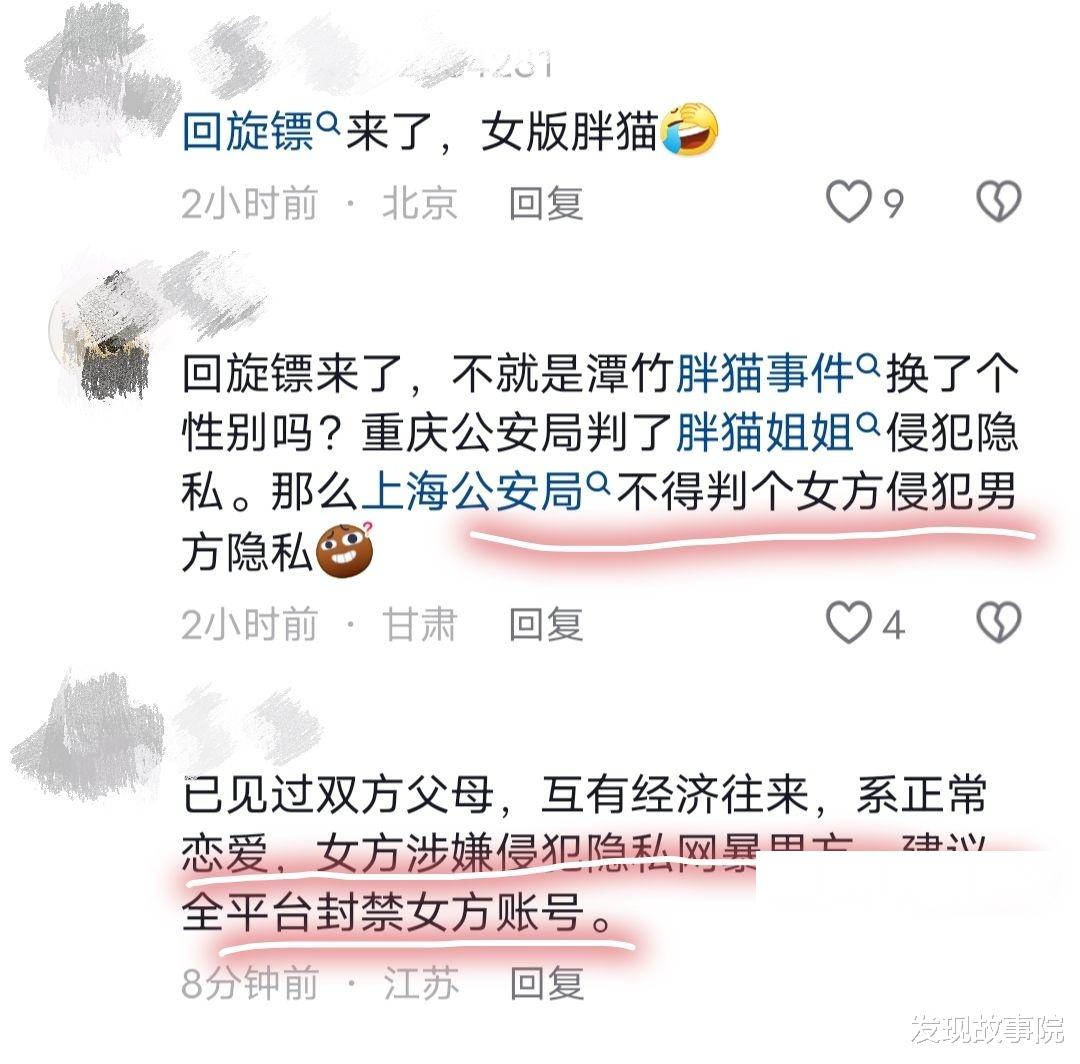Screen dimensions: 1080x1064
Task: Reply to the Gansu comment via 回复
Action: coord(546,625)
